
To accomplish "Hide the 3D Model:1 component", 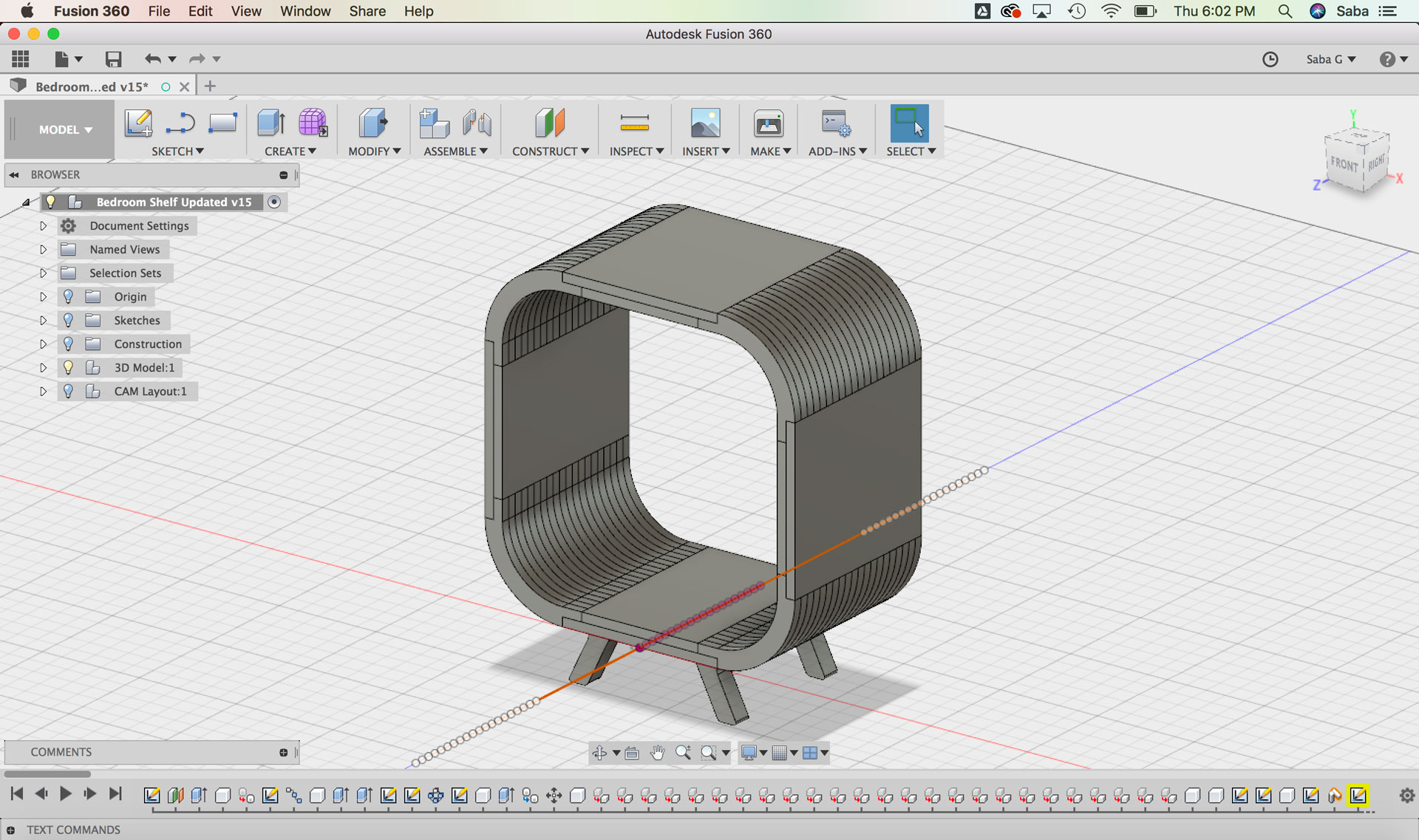I will (x=68, y=367).
